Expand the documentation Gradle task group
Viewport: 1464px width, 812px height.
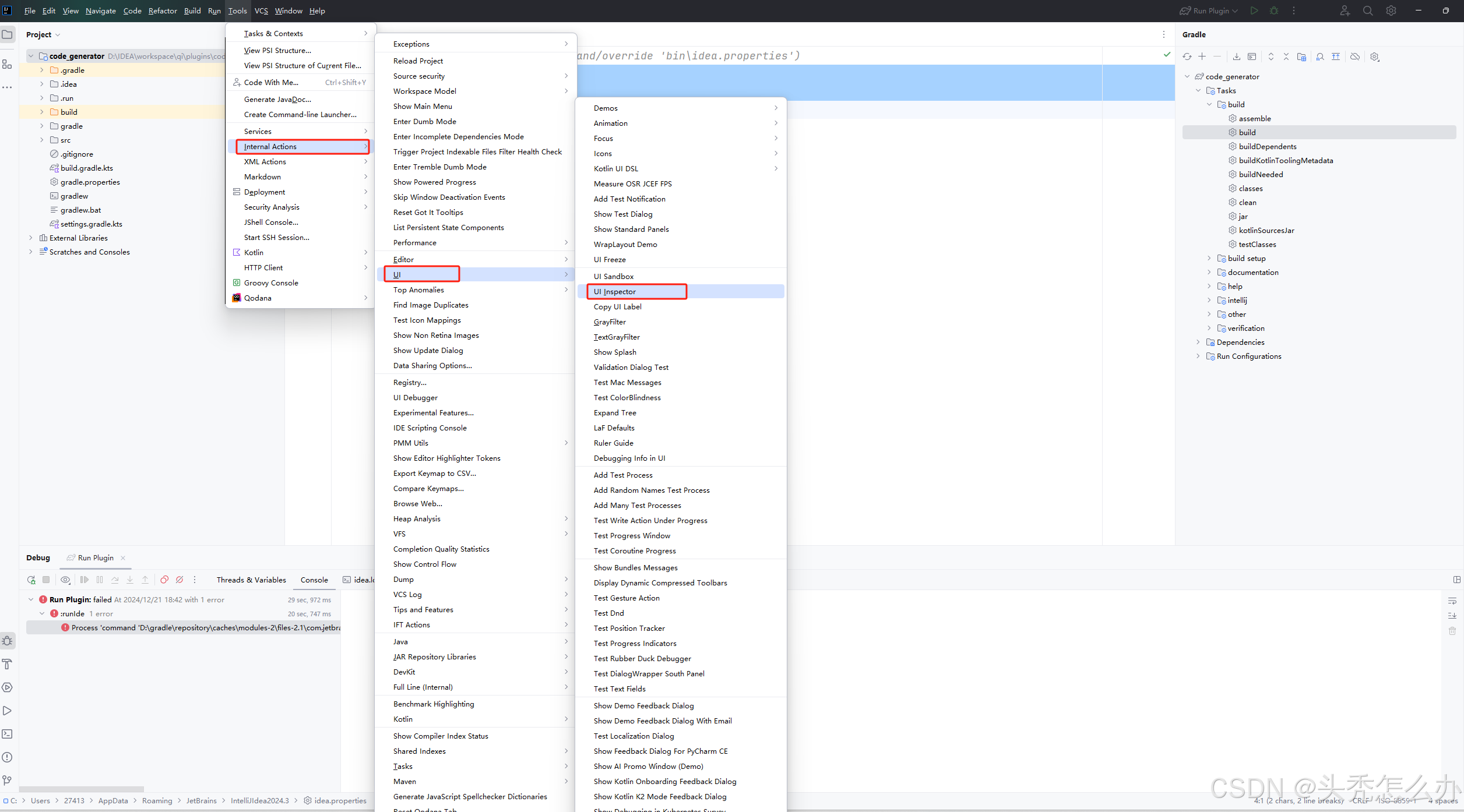point(1209,272)
